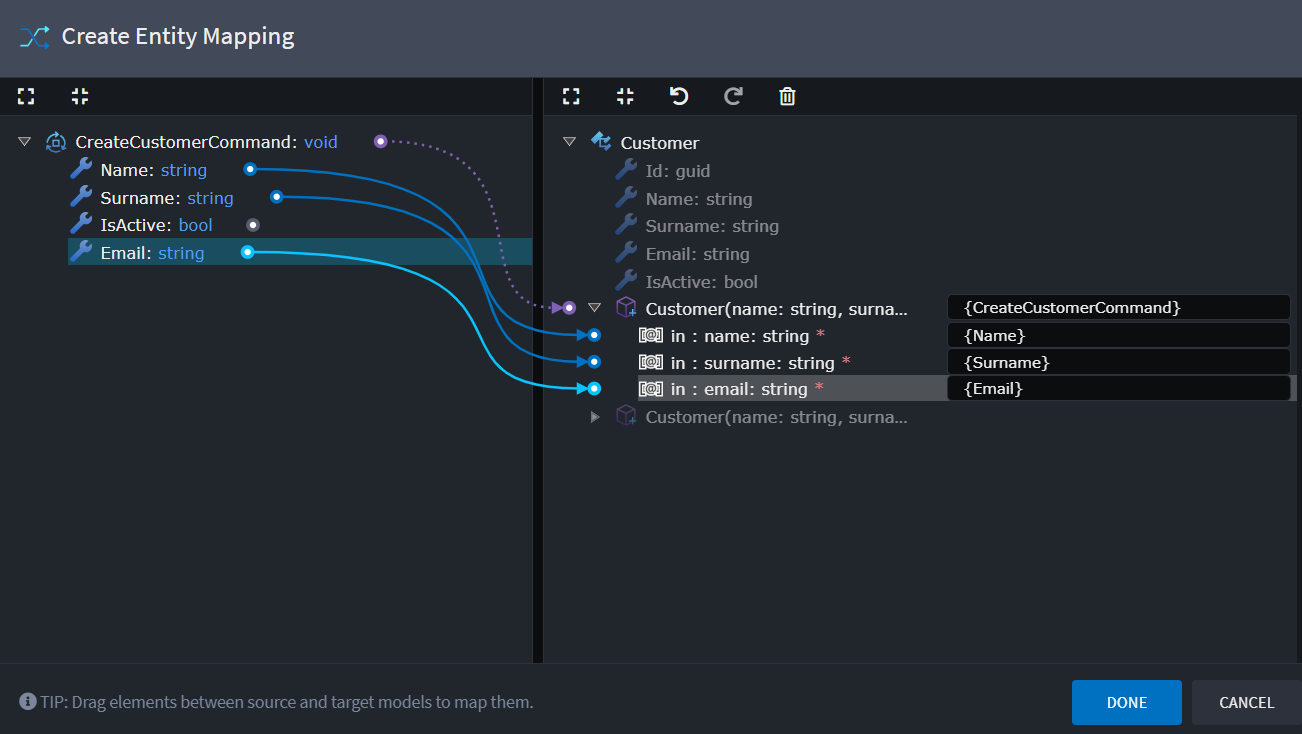The height and width of the screenshot is (734, 1302).
Task: Collapse the mapped Customer constructor node
Action: coord(594,307)
